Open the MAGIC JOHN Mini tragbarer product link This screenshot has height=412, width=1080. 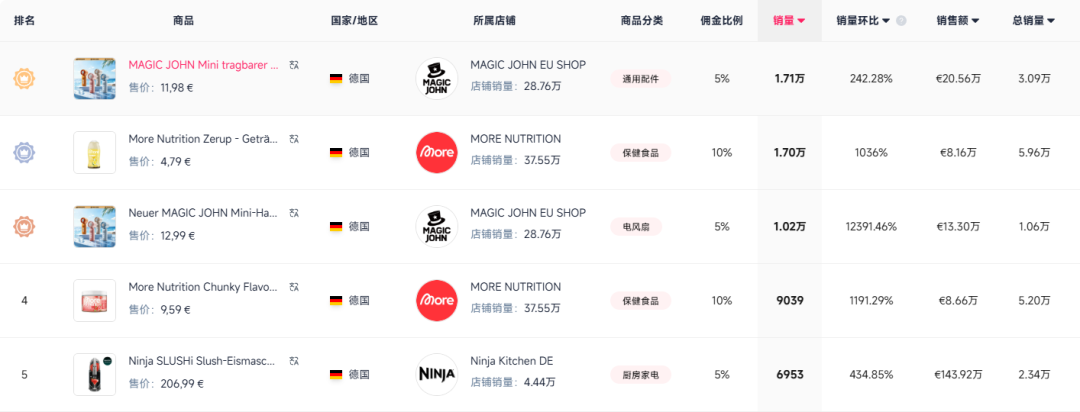click(204, 65)
